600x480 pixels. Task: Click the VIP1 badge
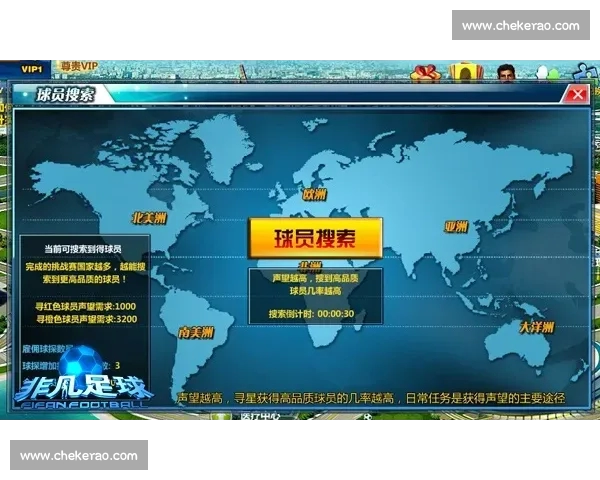[x=31, y=69]
